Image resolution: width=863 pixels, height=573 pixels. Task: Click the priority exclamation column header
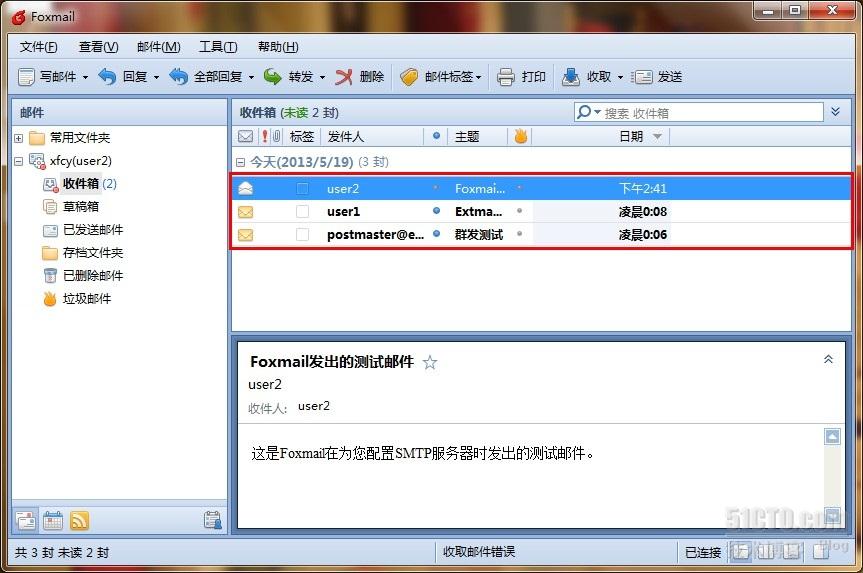(265, 137)
